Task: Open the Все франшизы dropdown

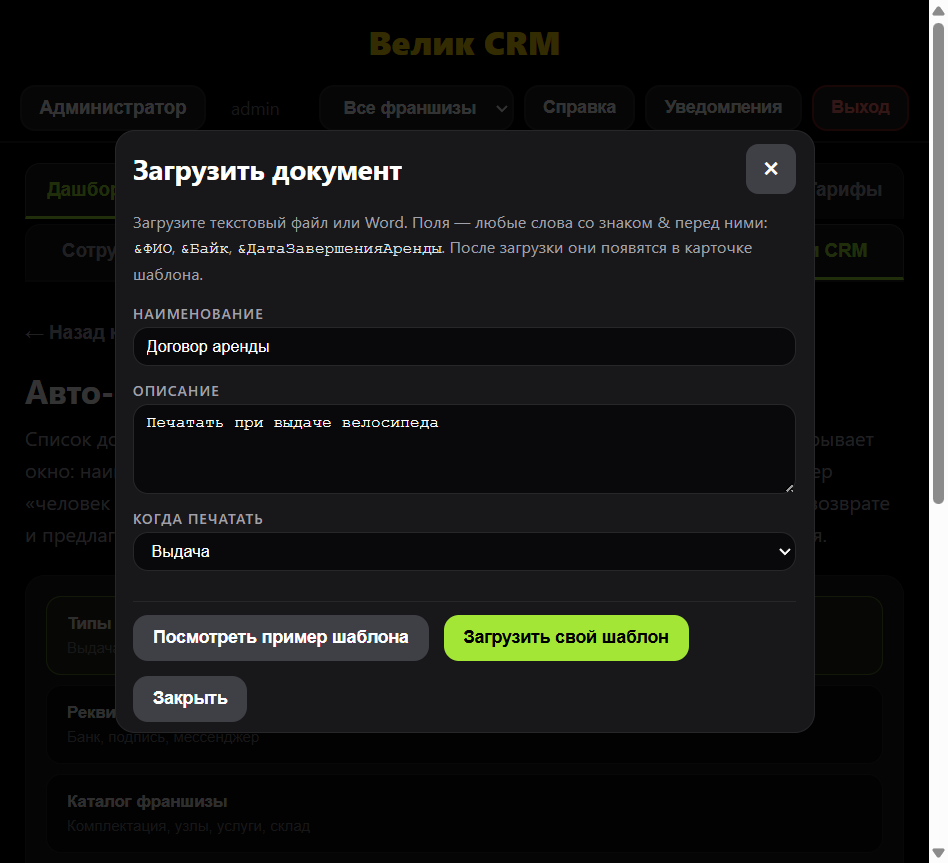Action: 416,108
